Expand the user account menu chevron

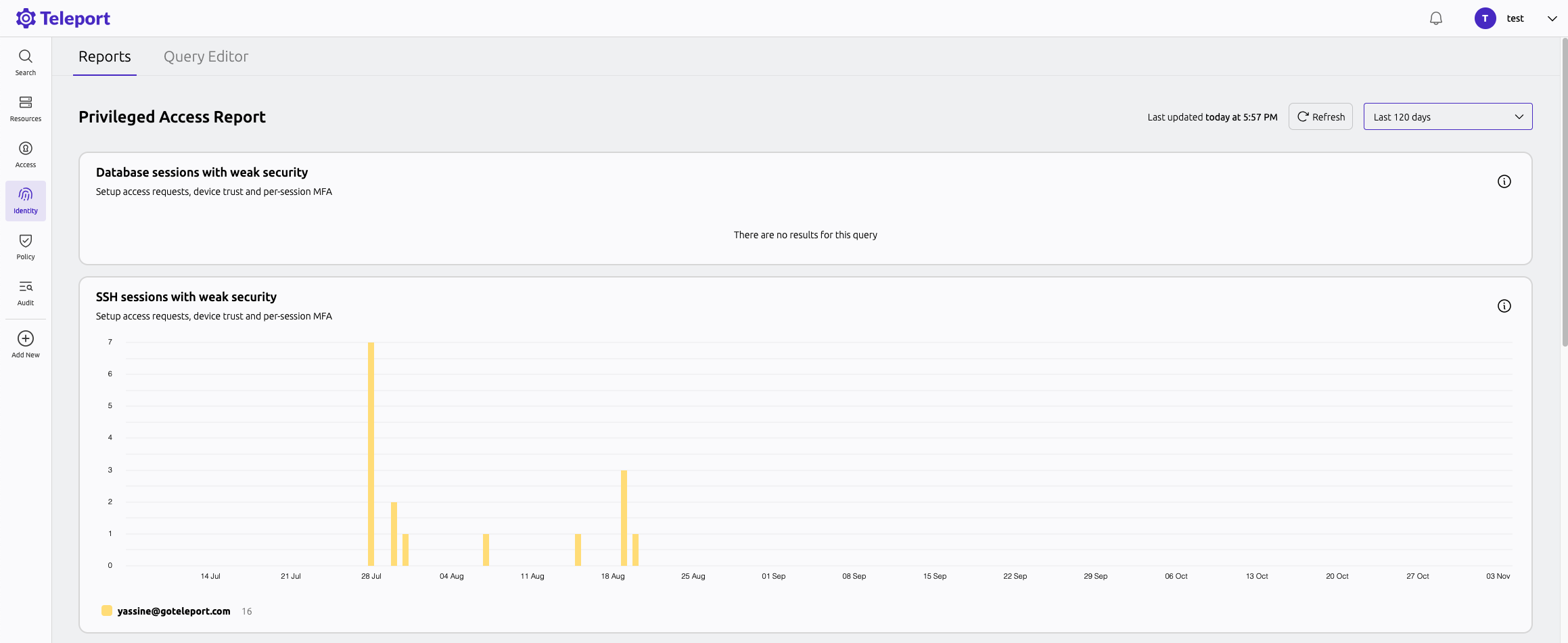pos(1552,18)
